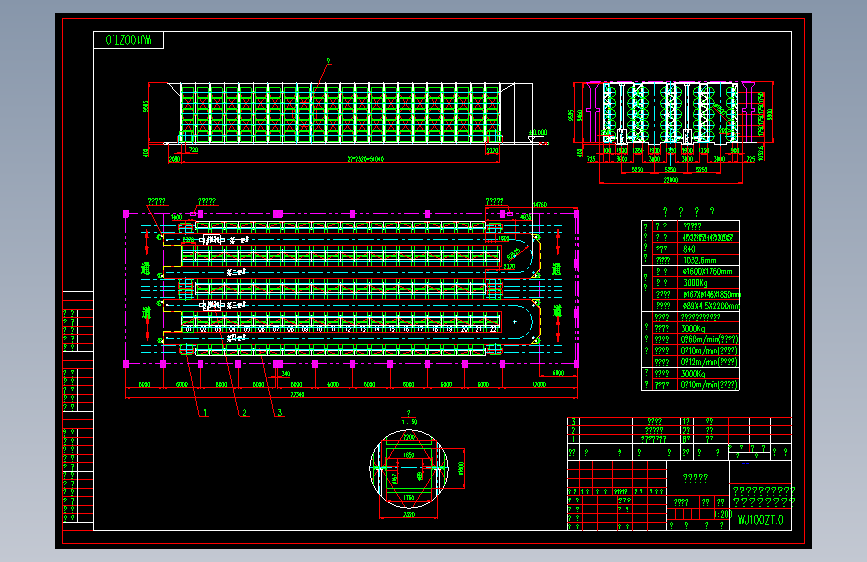Click the 340 dimension below the plan
Image resolution: width=867 pixels, height=562 pixels.
[x=285, y=374]
